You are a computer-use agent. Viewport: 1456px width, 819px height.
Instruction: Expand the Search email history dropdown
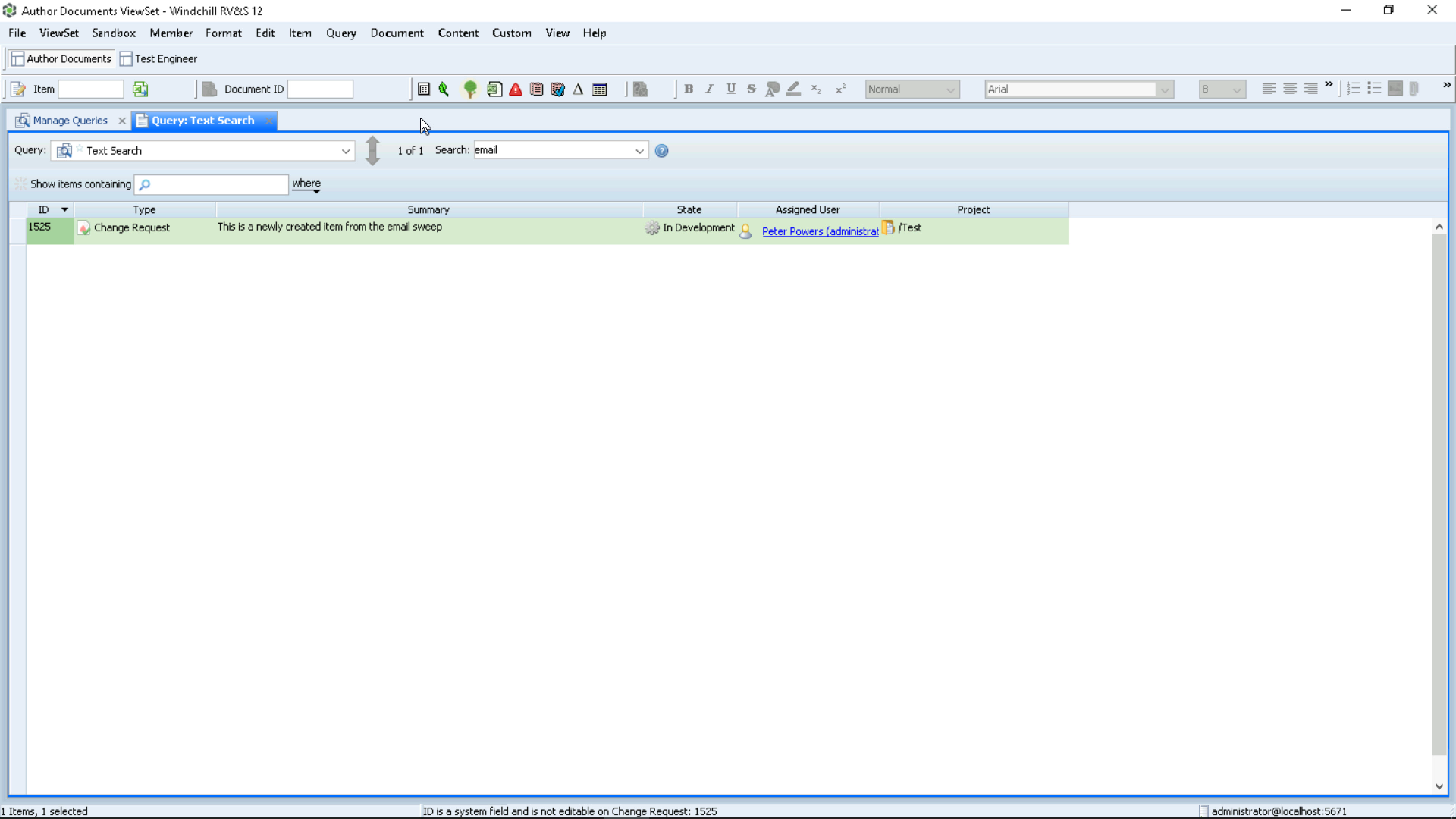pos(639,151)
